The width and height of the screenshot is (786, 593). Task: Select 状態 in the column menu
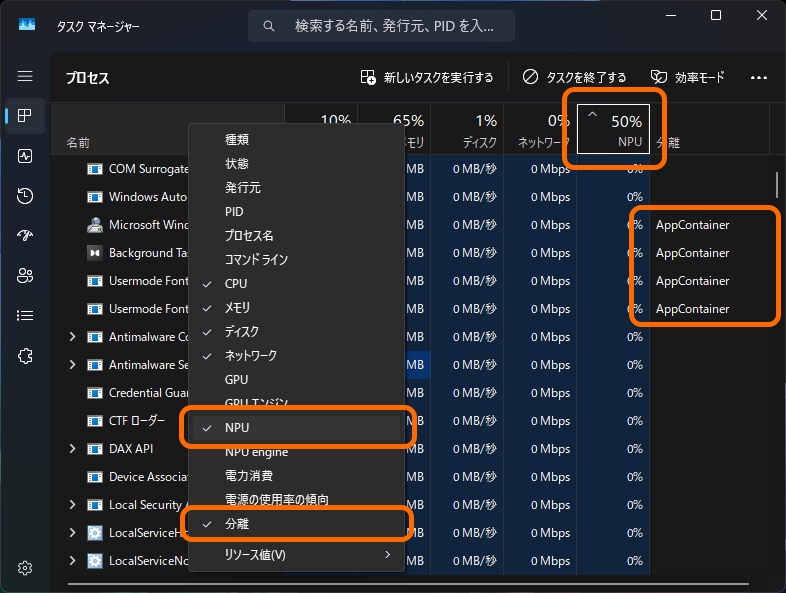[296, 163]
